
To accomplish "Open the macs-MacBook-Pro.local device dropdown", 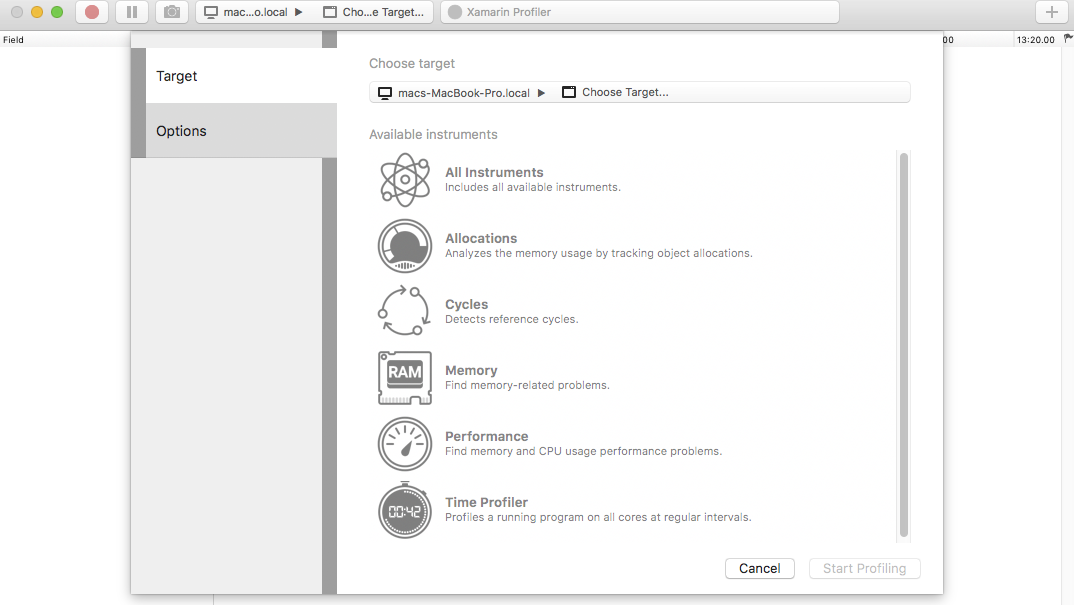I will (x=462, y=92).
